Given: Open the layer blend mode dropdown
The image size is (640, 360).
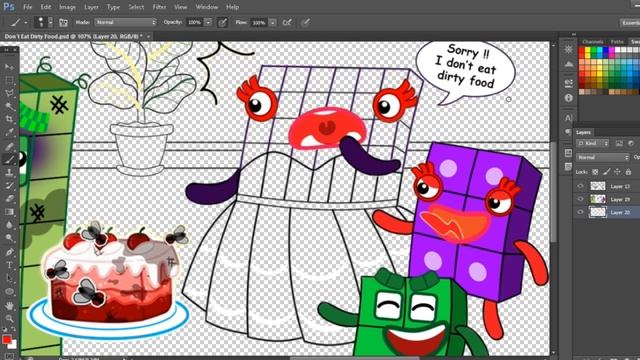Looking at the screenshot, I should tap(603, 157).
